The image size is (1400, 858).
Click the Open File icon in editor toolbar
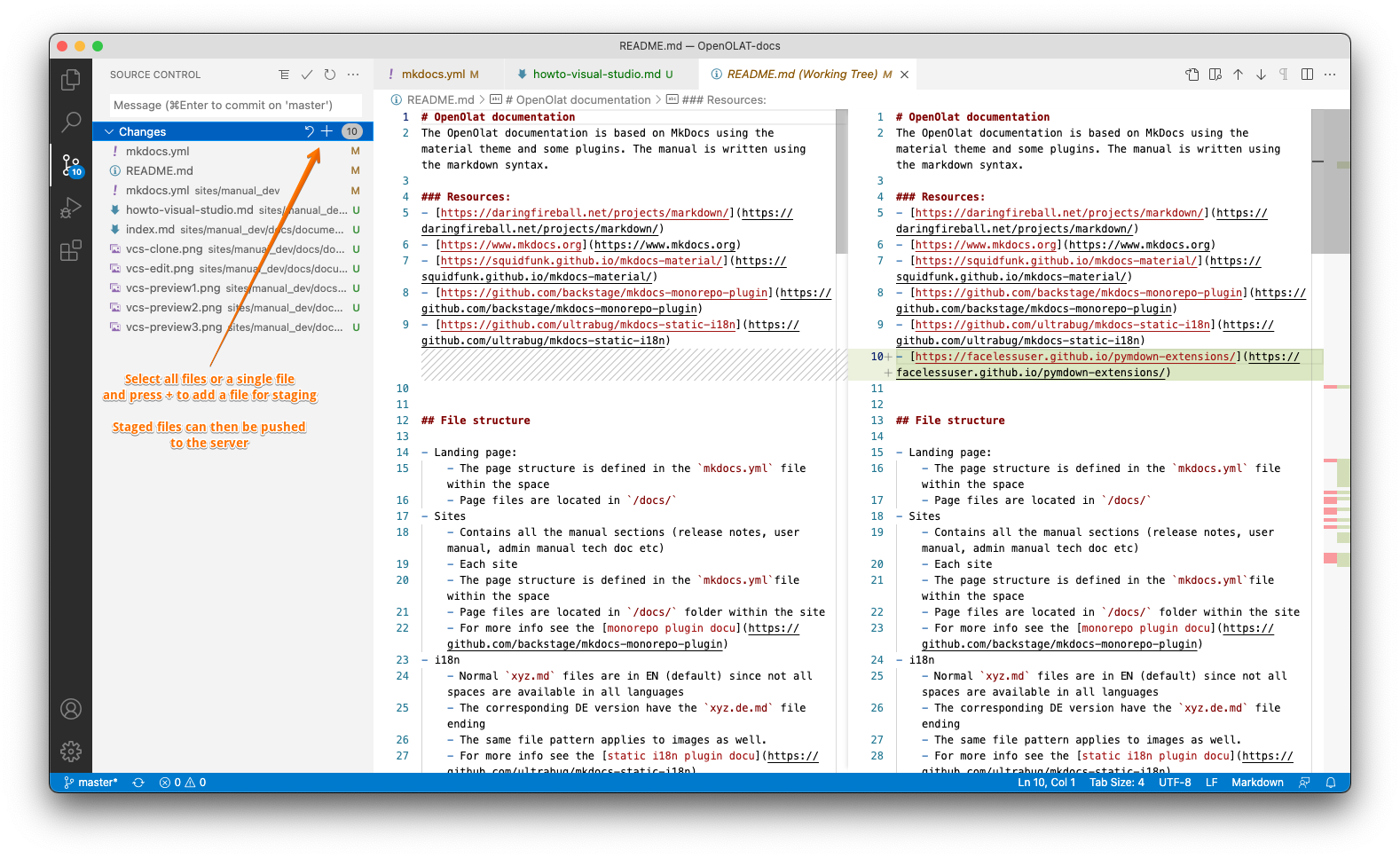click(x=1192, y=75)
